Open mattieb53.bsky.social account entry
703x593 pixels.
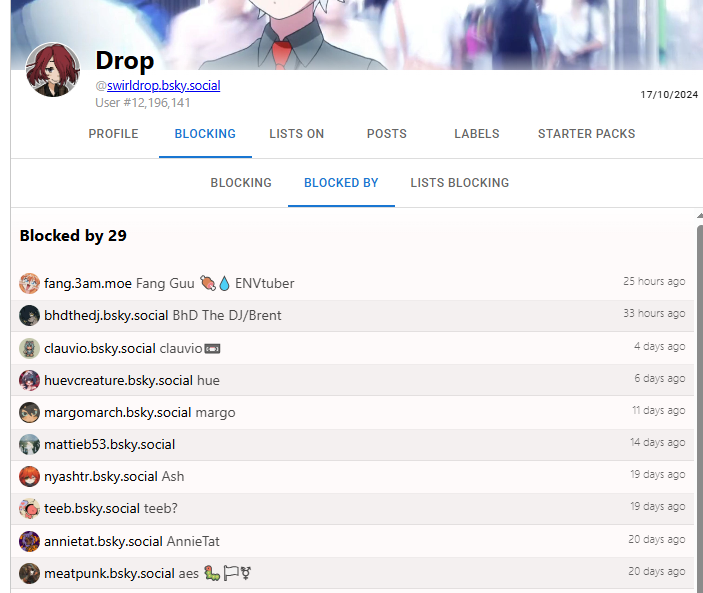point(352,444)
